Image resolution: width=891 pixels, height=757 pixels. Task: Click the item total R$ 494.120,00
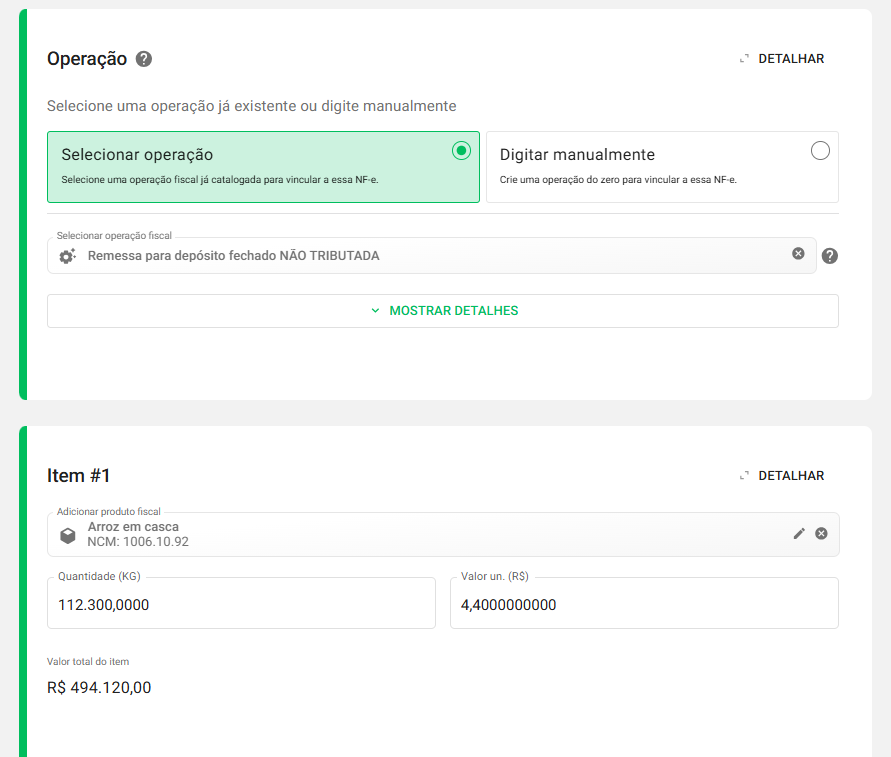(99, 688)
